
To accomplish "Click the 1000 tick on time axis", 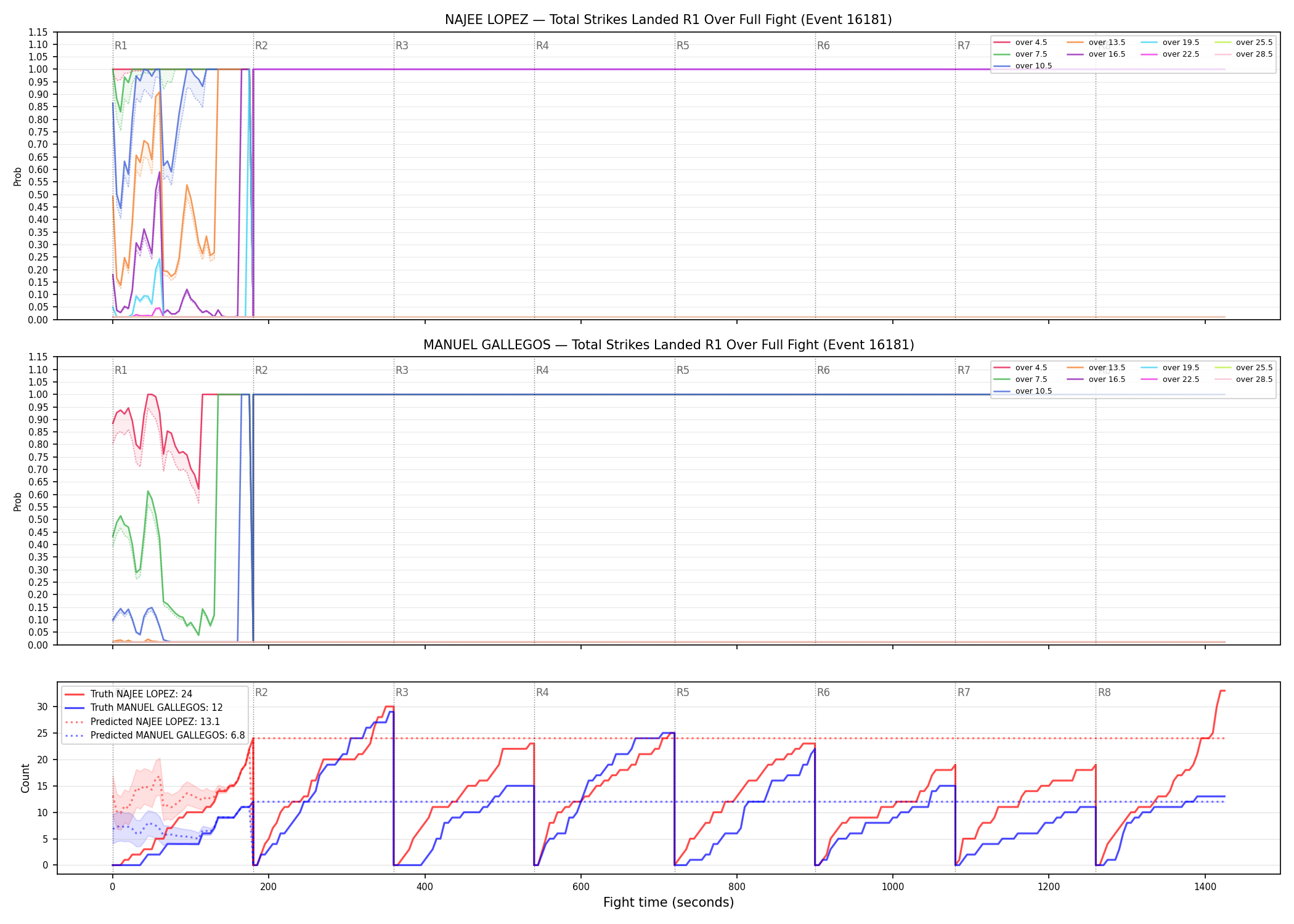I will tap(893, 887).
